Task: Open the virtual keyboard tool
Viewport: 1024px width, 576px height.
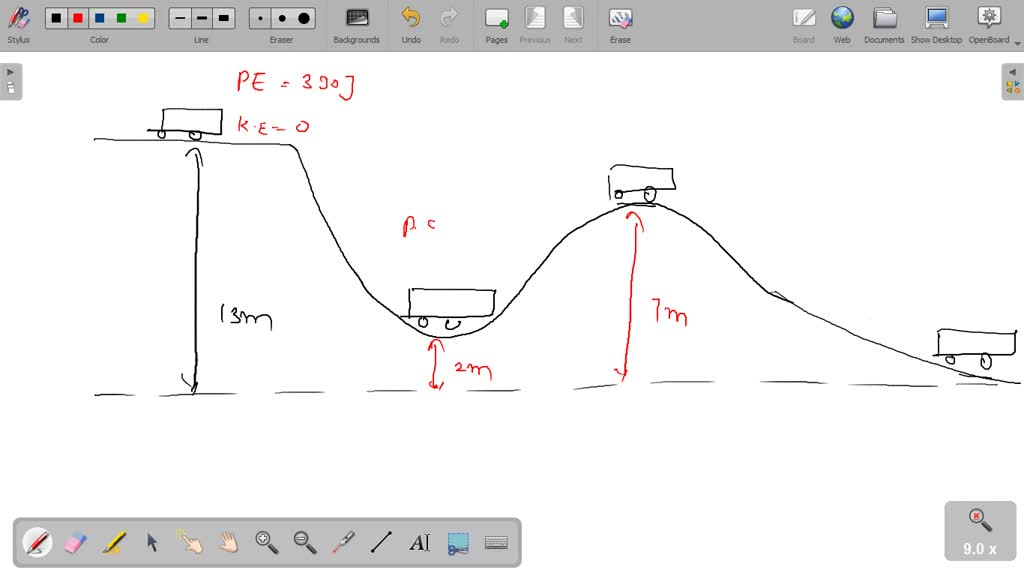Action: click(x=496, y=542)
